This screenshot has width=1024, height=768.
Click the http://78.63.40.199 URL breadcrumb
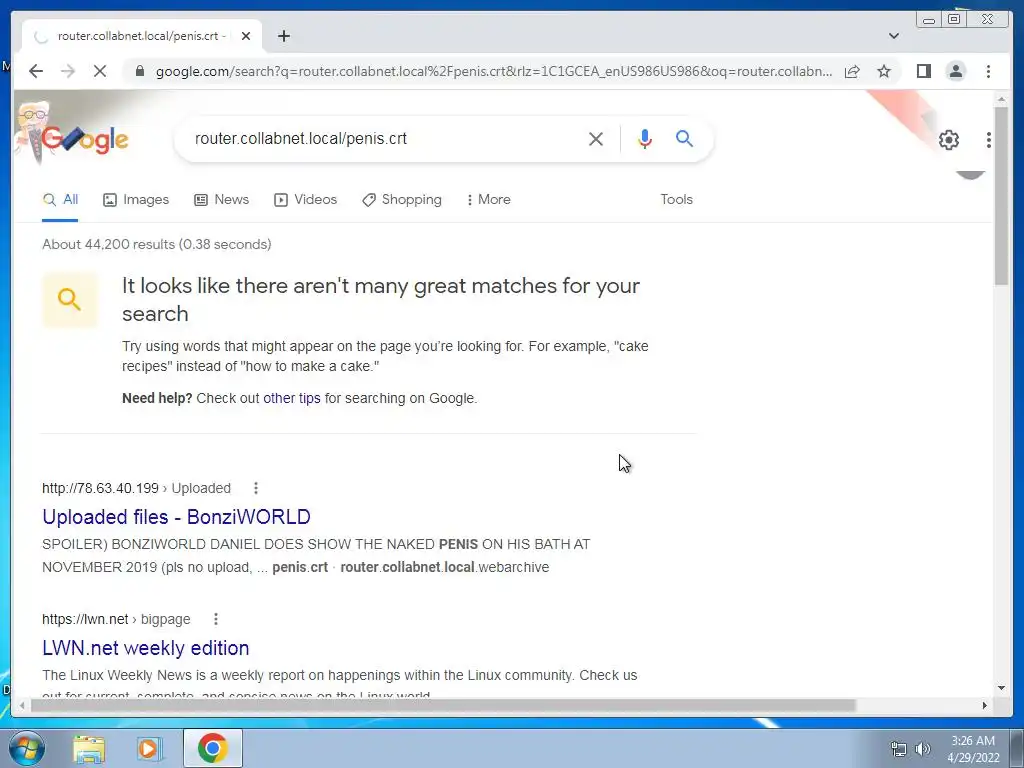pyautogui.click(x=136, y=488)
